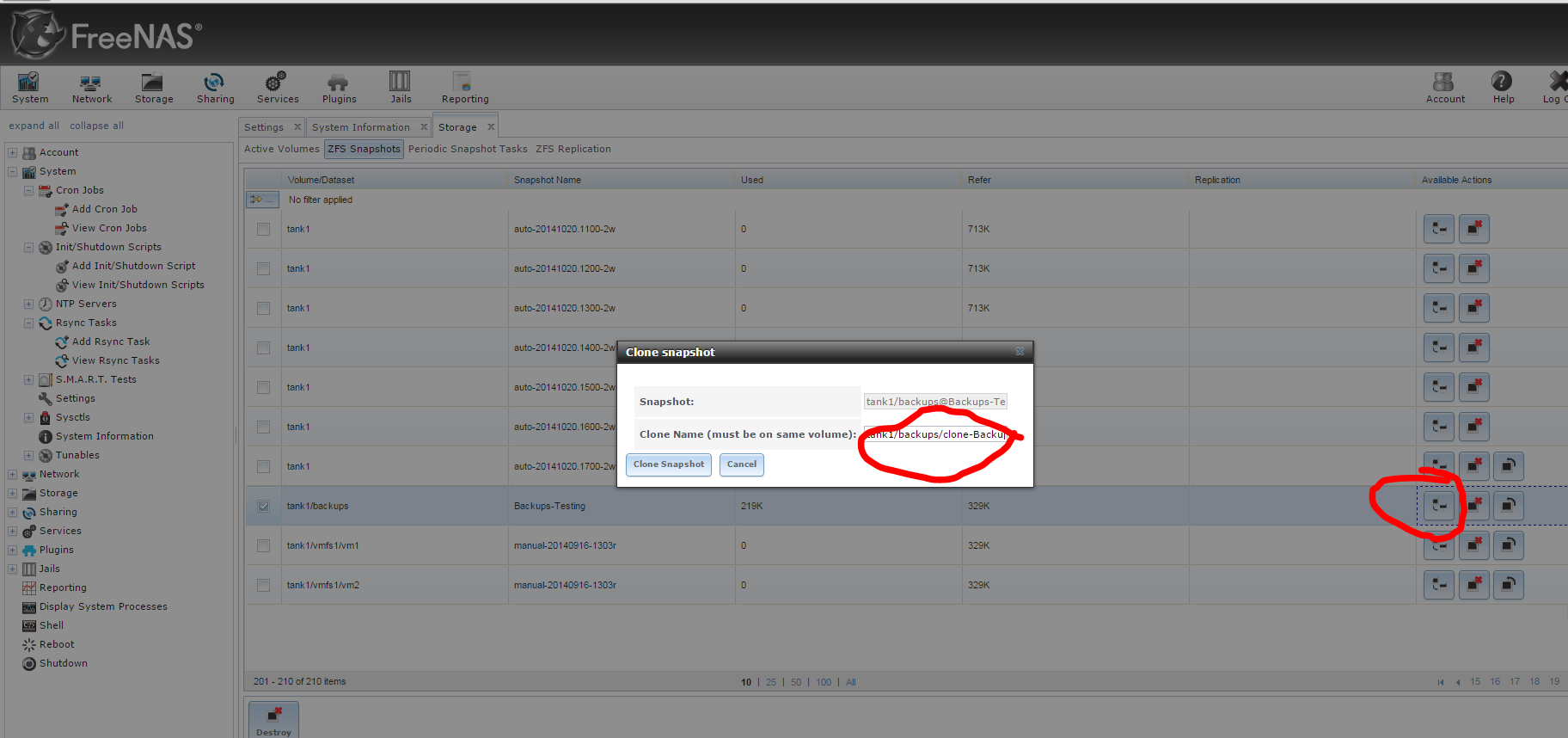
Task: Clone the tank1/vmfs1/vm2 snapshot
Action: [1439, 585]
